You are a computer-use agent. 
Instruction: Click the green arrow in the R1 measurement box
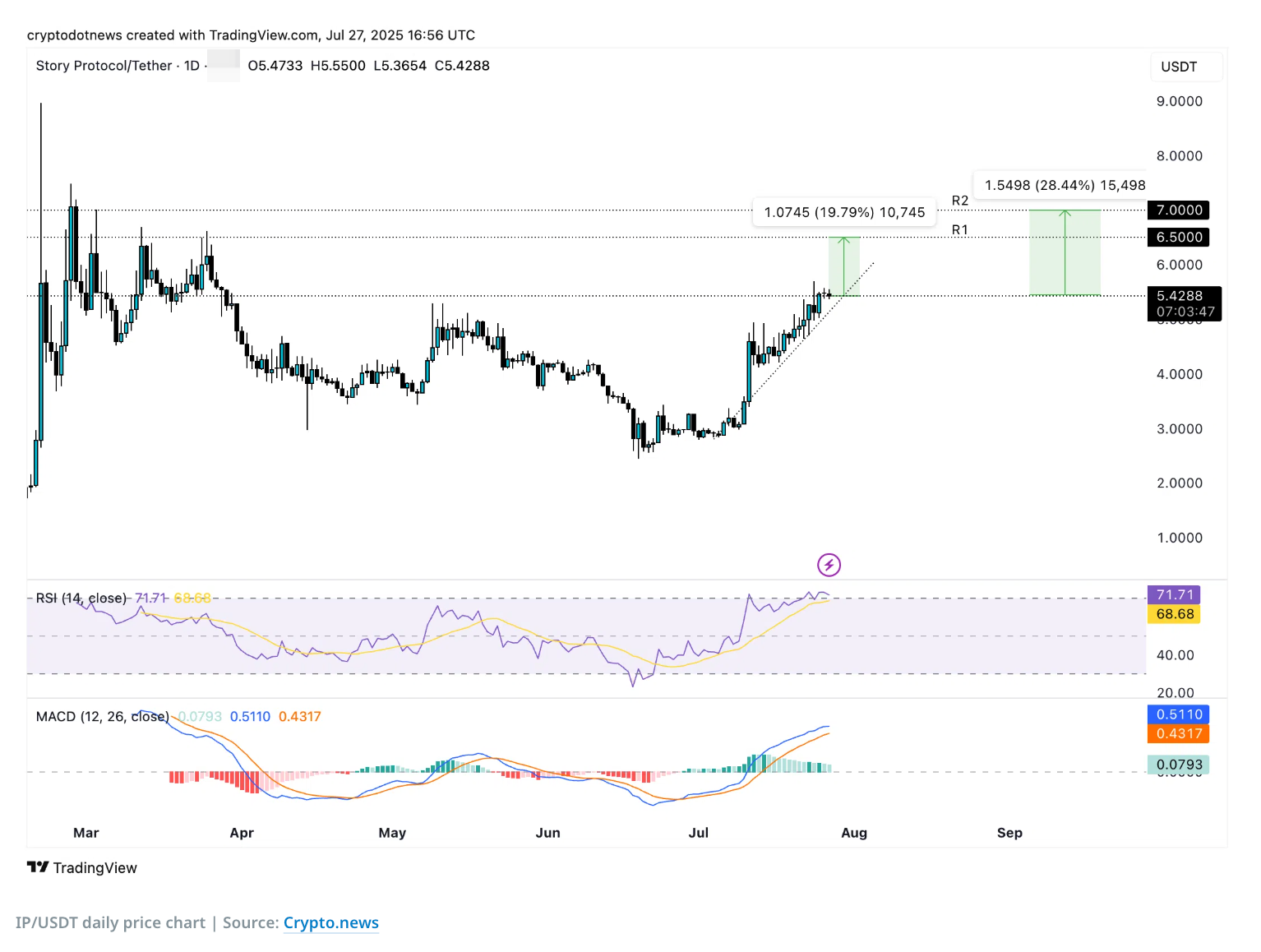coord(844,266)
